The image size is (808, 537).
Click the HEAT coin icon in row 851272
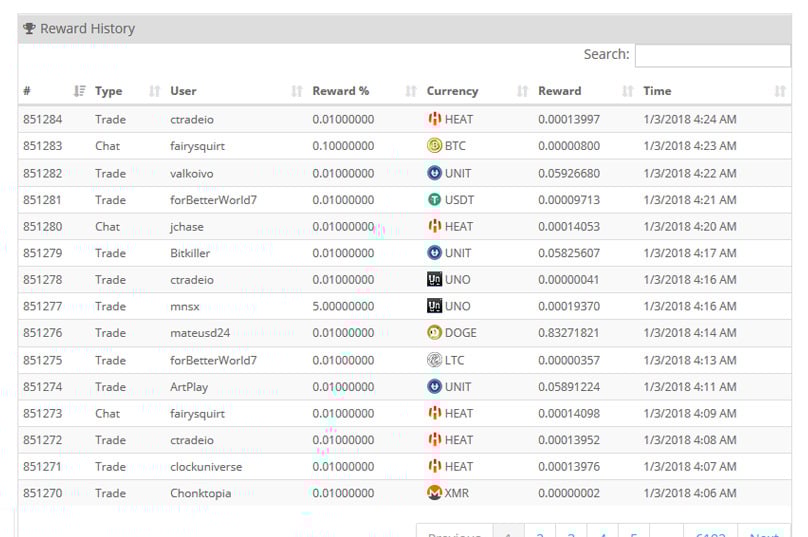coord(434,440)
